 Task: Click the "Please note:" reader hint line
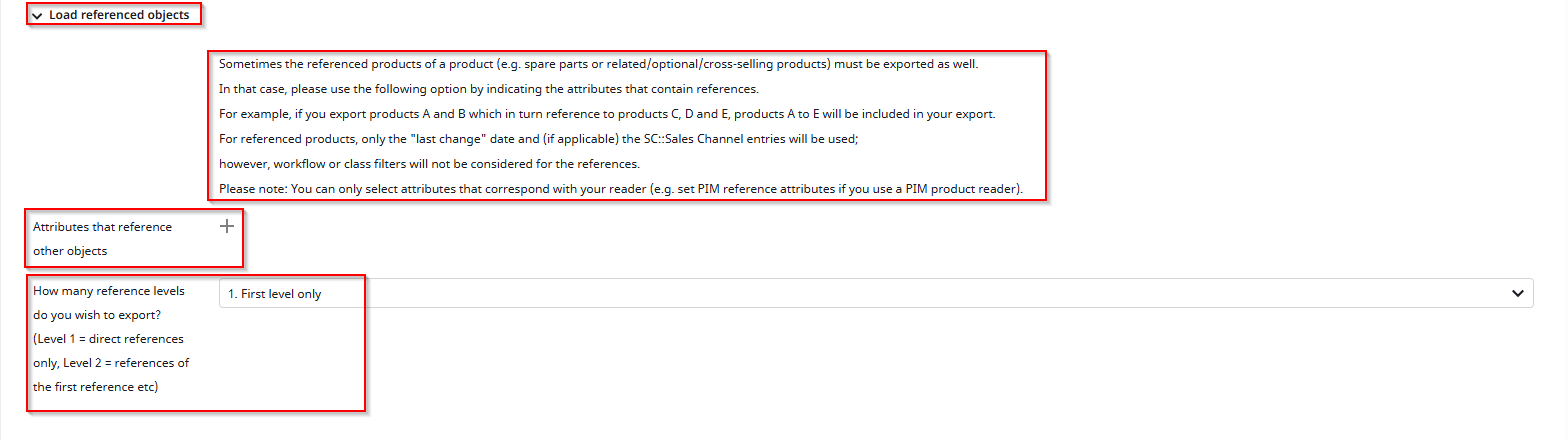coord(620,189)
